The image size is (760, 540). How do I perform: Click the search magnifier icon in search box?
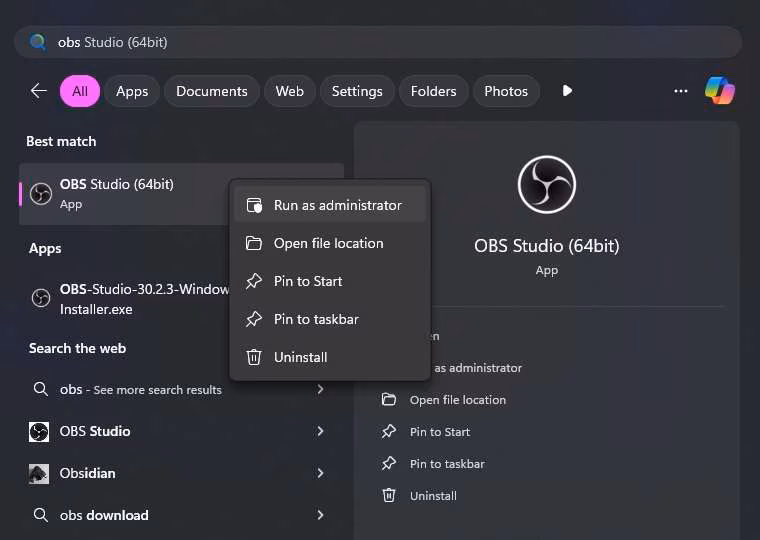[38, 42]
